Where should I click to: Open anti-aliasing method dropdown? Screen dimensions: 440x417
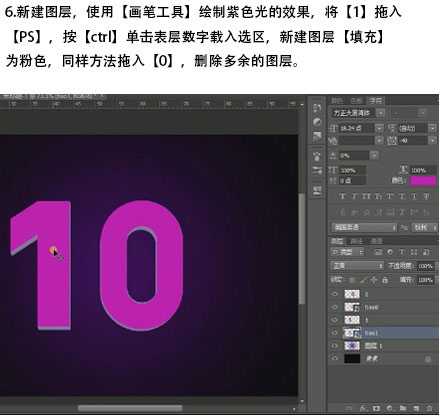(425, 228)
